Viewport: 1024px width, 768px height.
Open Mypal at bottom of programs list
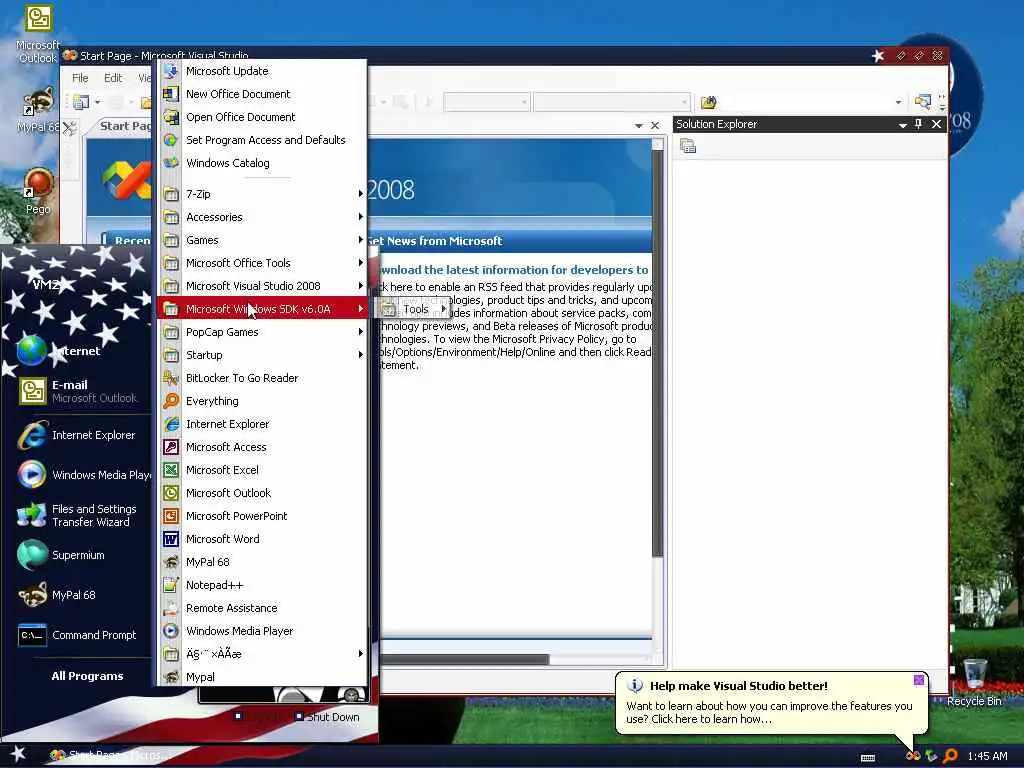click(x=262, y=677)
